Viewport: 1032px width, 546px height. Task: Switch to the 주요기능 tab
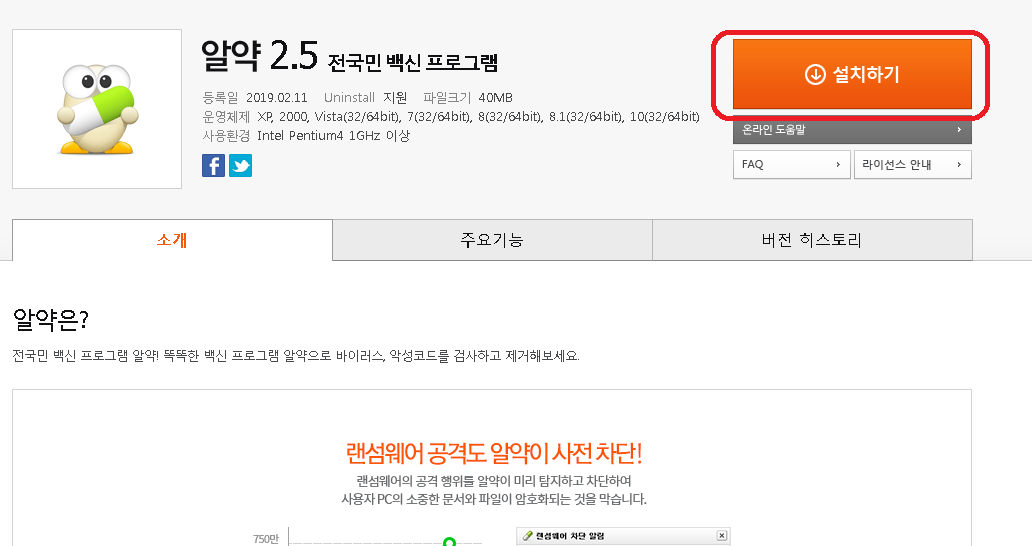pos(492,240)
